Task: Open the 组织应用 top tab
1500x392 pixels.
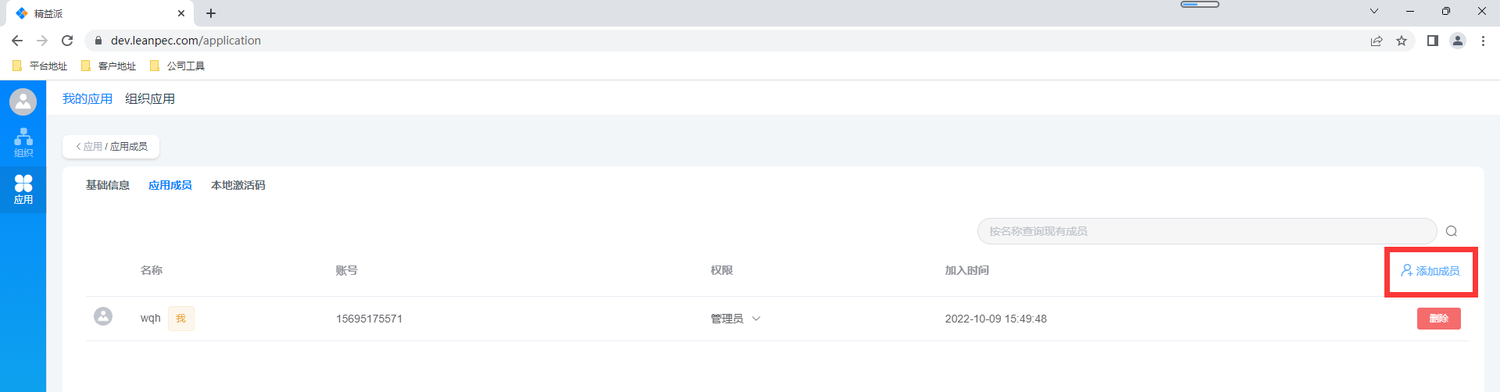Action: point(150,99)
